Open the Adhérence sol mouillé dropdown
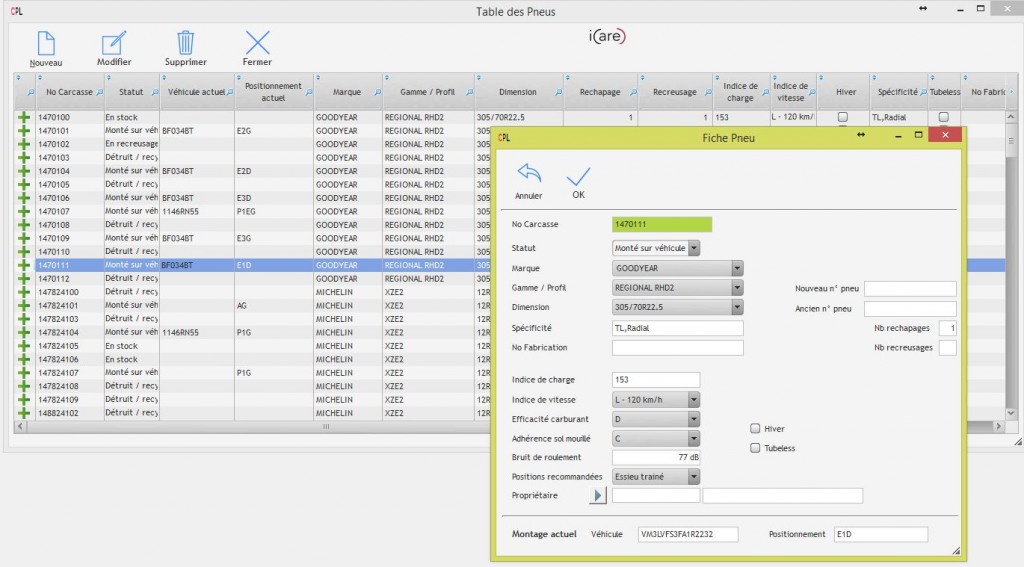 [x=694, y=439]
